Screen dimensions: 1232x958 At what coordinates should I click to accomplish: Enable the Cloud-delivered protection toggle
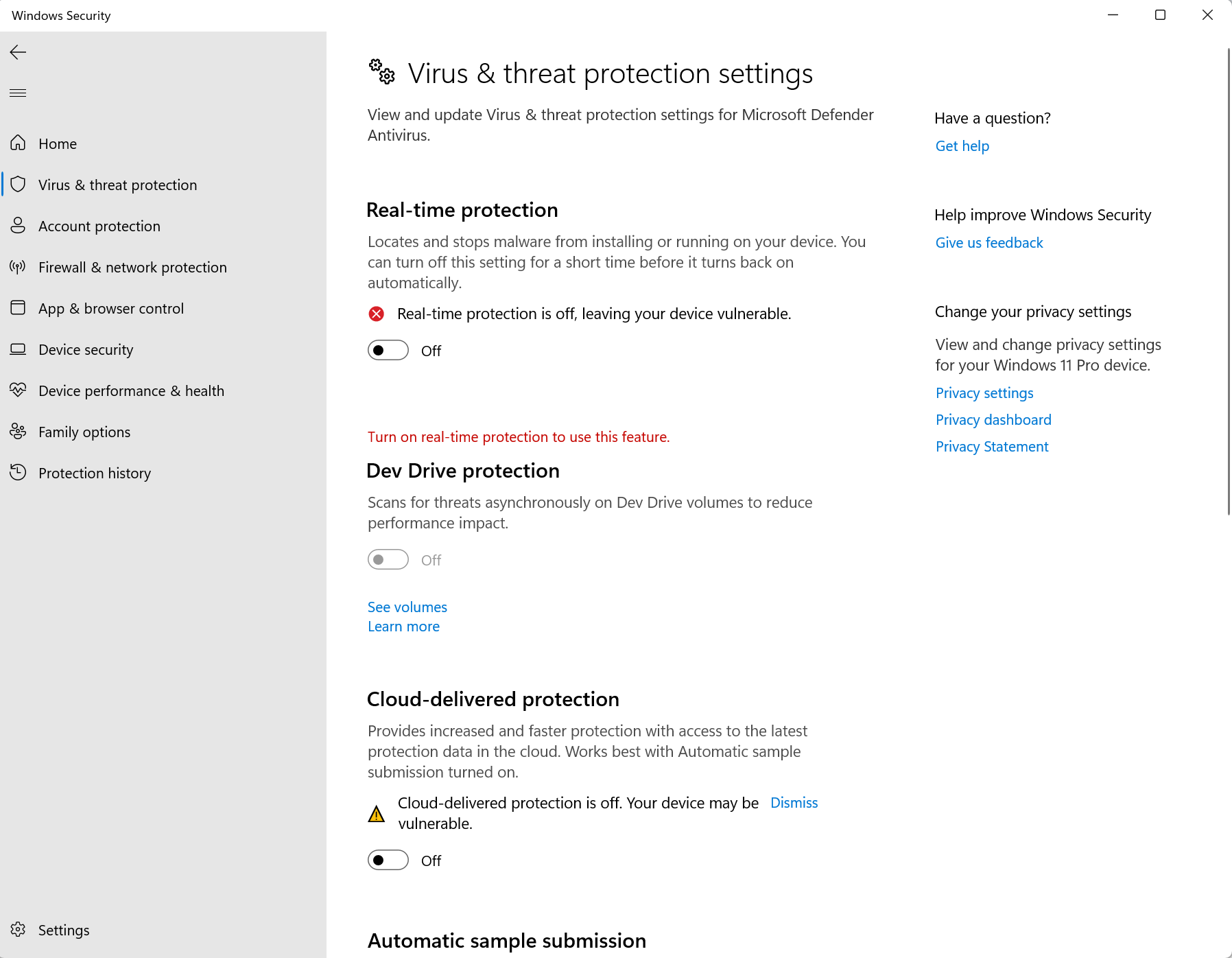point(388,860)
